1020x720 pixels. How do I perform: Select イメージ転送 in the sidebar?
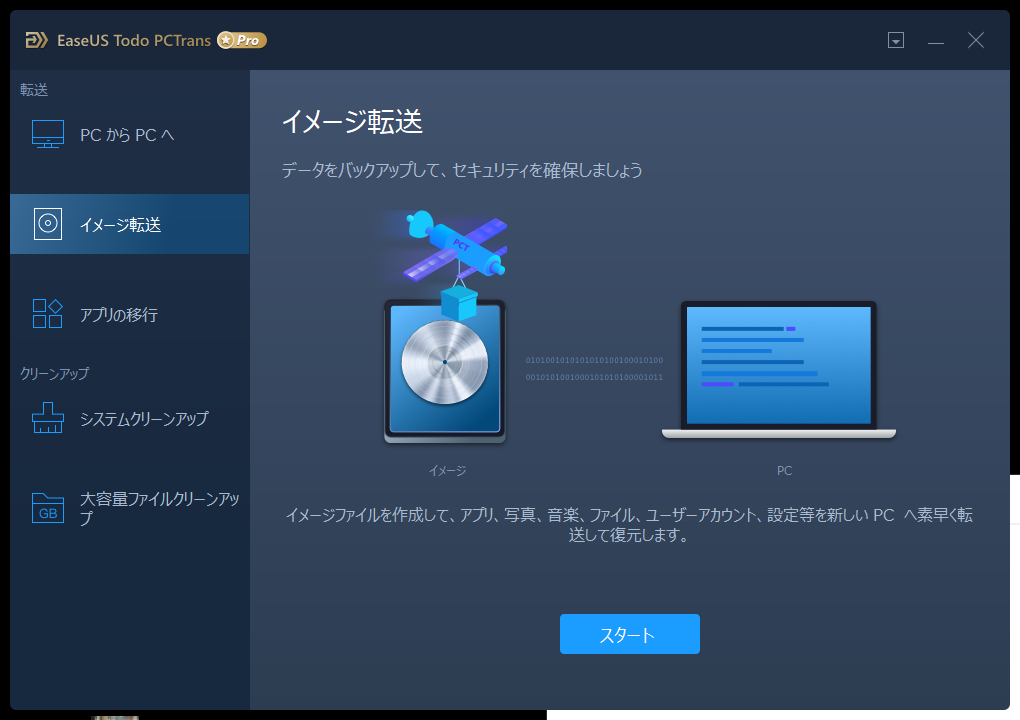click(129, 224)
